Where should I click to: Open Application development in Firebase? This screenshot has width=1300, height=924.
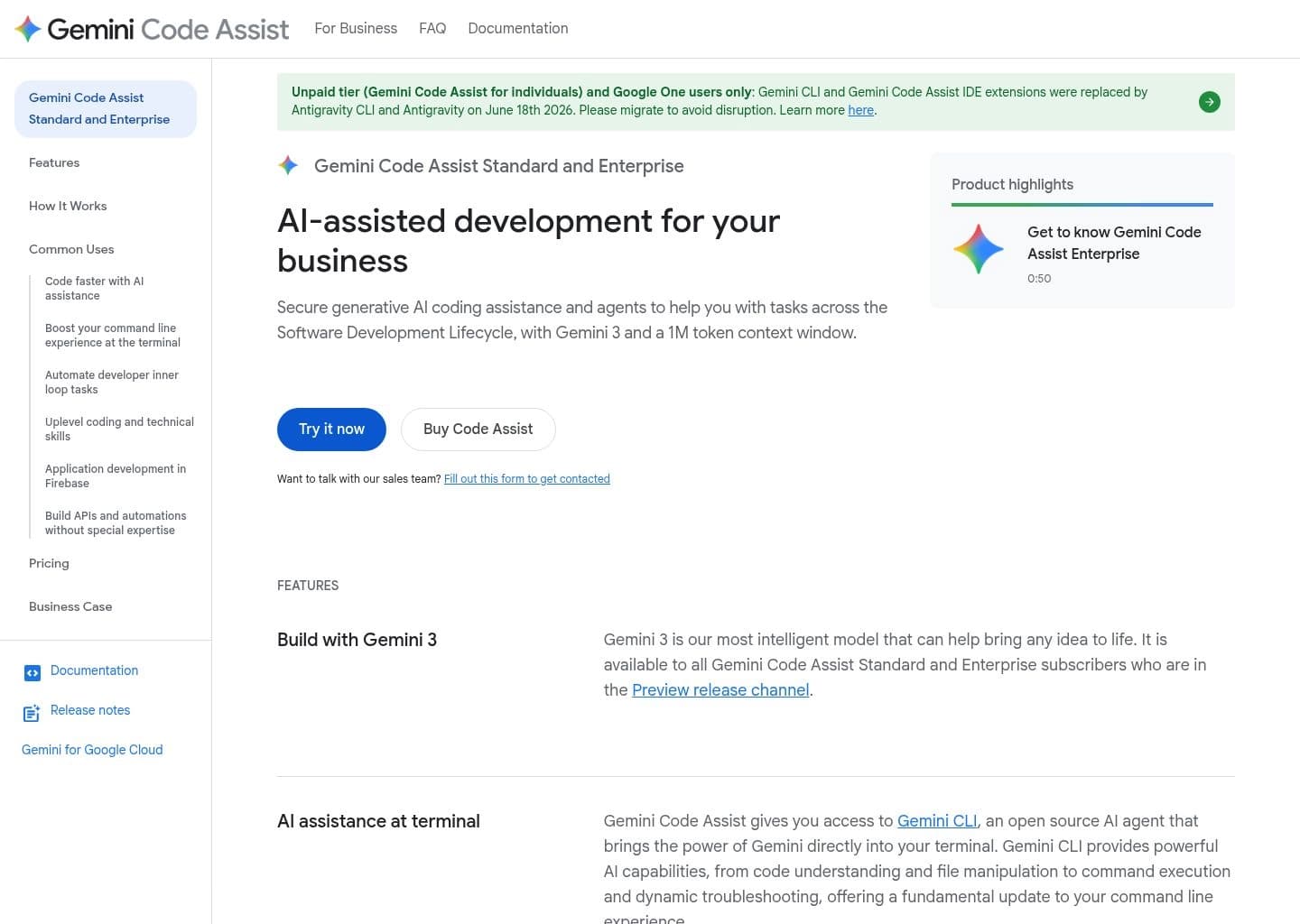[x=116, y=476]
